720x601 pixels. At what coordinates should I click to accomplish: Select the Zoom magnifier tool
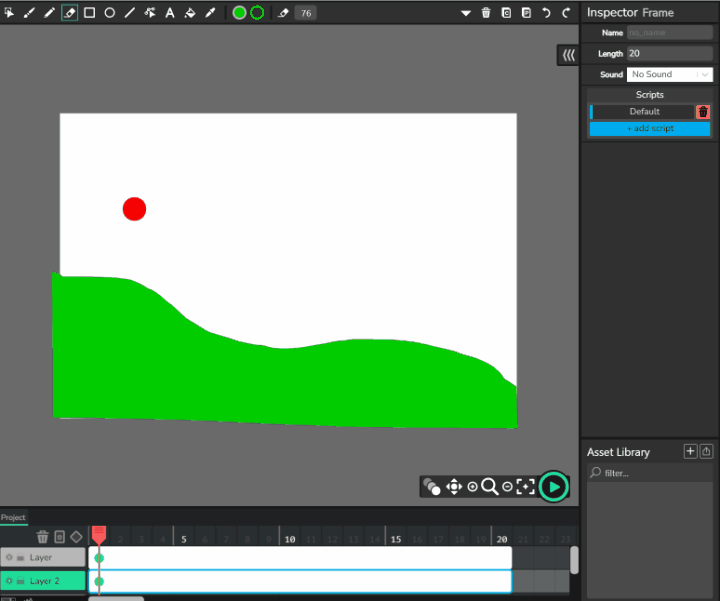(x=489, y=487)
